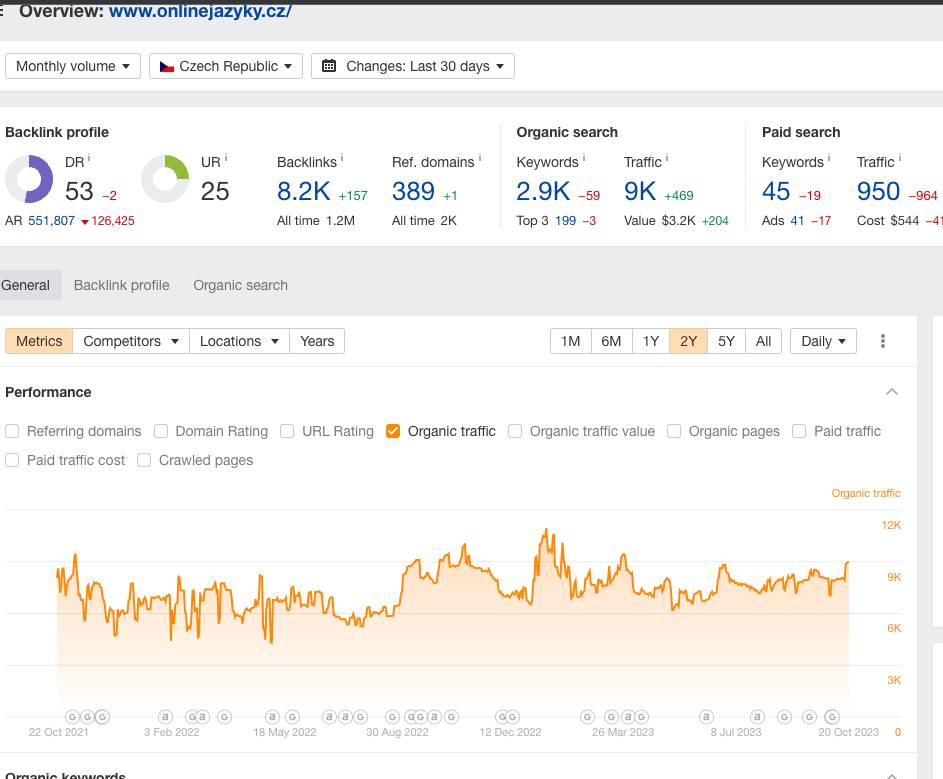
Task: Select the Metrics tab
Action: [x=39, y=341]
